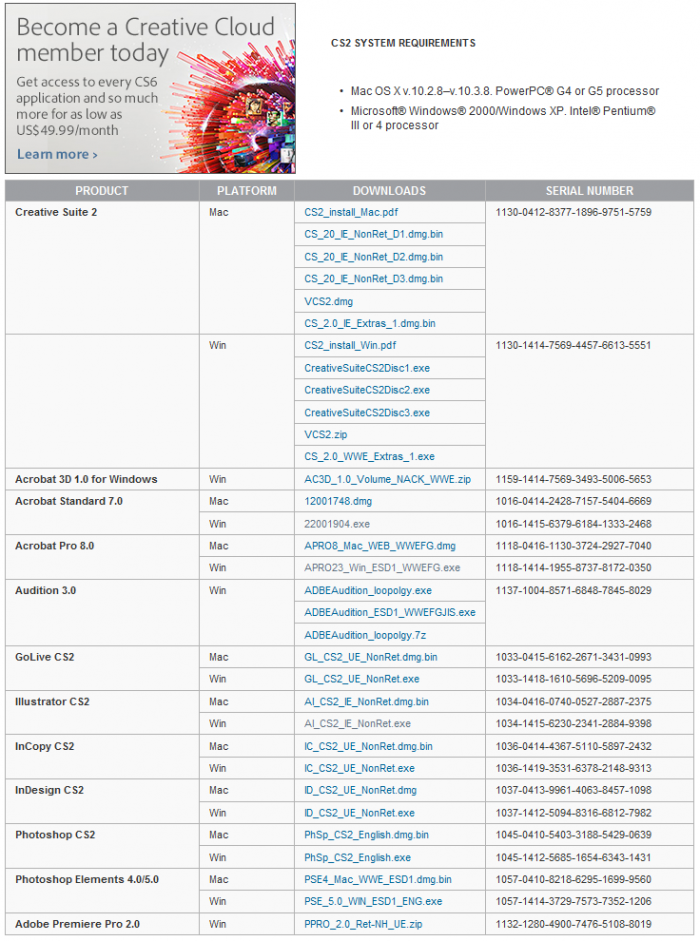Download PhSp_CS2_English.exe
700x941 pixels.
[x=357, y=857]
